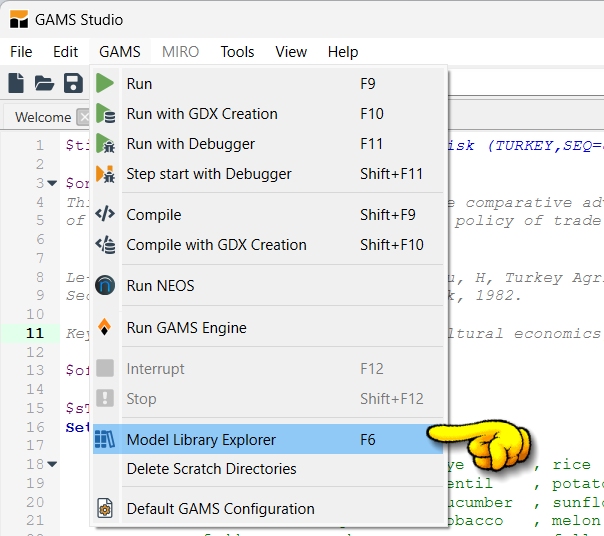Open the View menu
The height and width of the screenshot is (536, 604).
tap(291, 52)
